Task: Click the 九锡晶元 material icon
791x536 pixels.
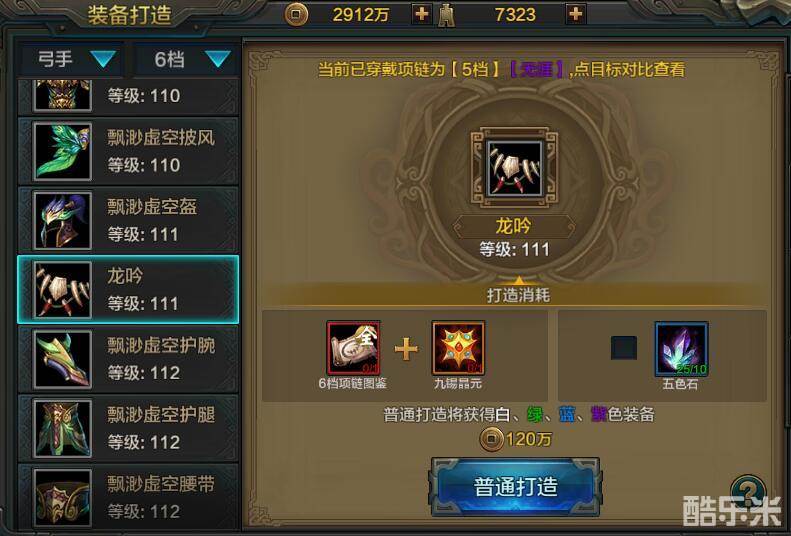Action: click(458, 348)
